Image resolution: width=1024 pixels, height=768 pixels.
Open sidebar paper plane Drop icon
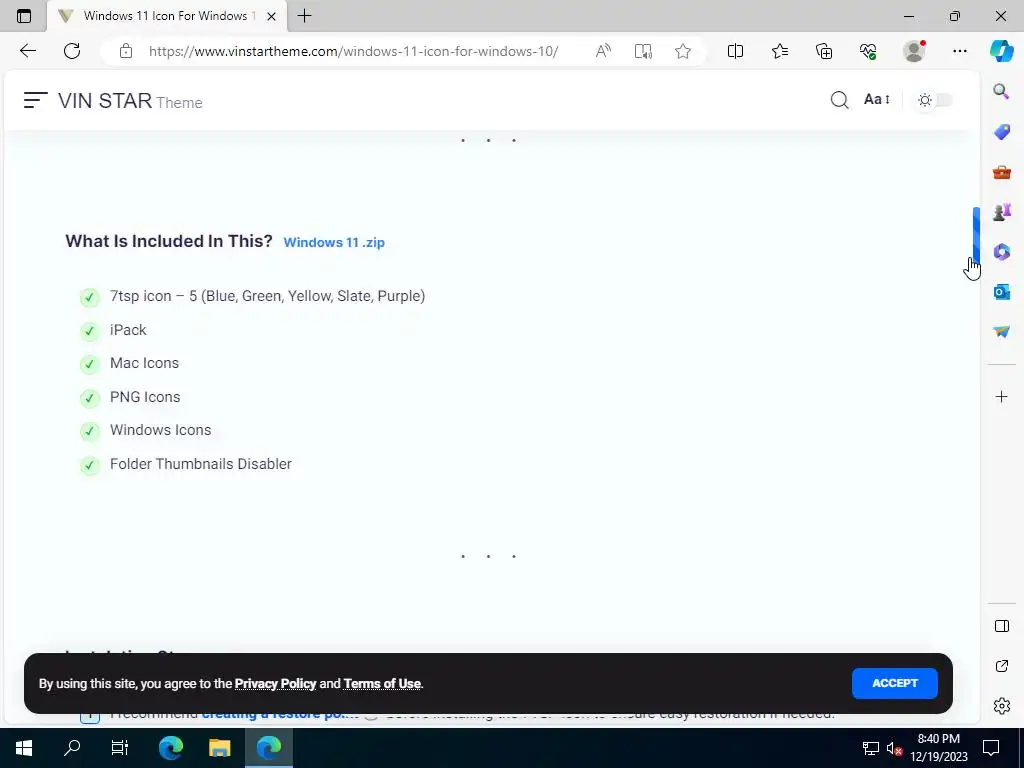(x=1001, y=332)
